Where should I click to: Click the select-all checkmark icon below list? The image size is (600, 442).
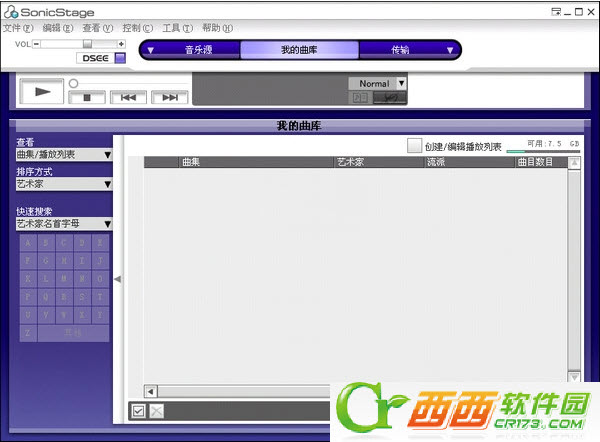pyautogui.click(x=138, y=411)
